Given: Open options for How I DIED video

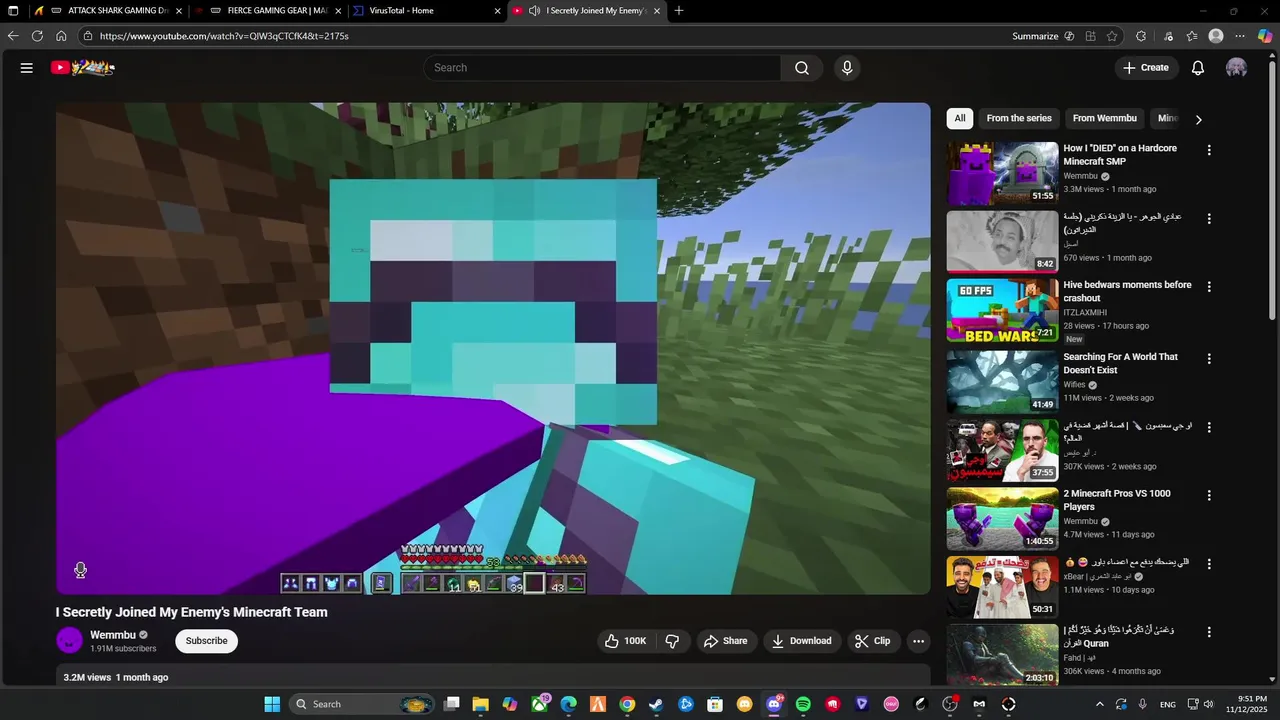Looking at the screenshot, I should 1209,150.
